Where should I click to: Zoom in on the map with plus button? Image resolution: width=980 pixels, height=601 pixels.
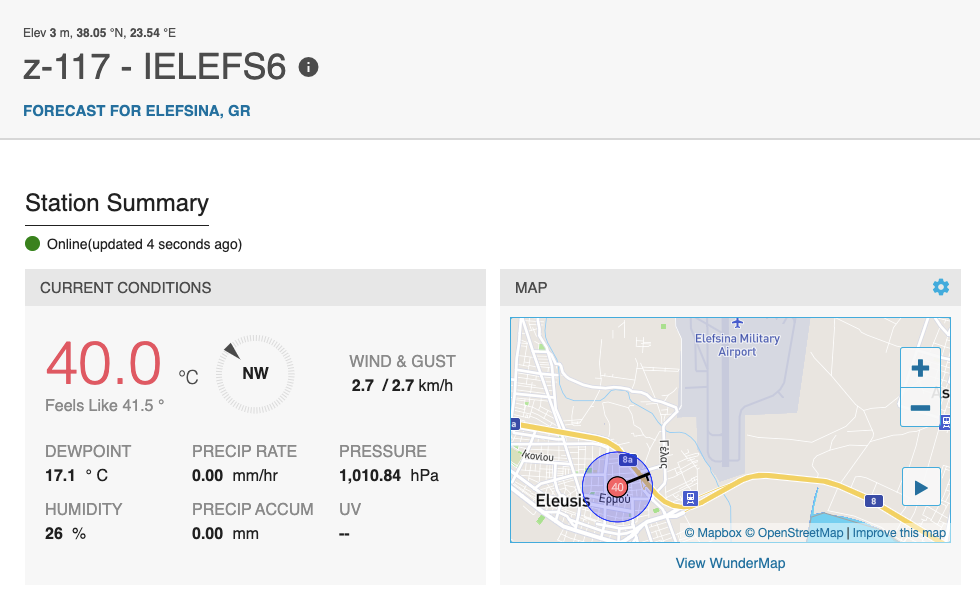920,368
